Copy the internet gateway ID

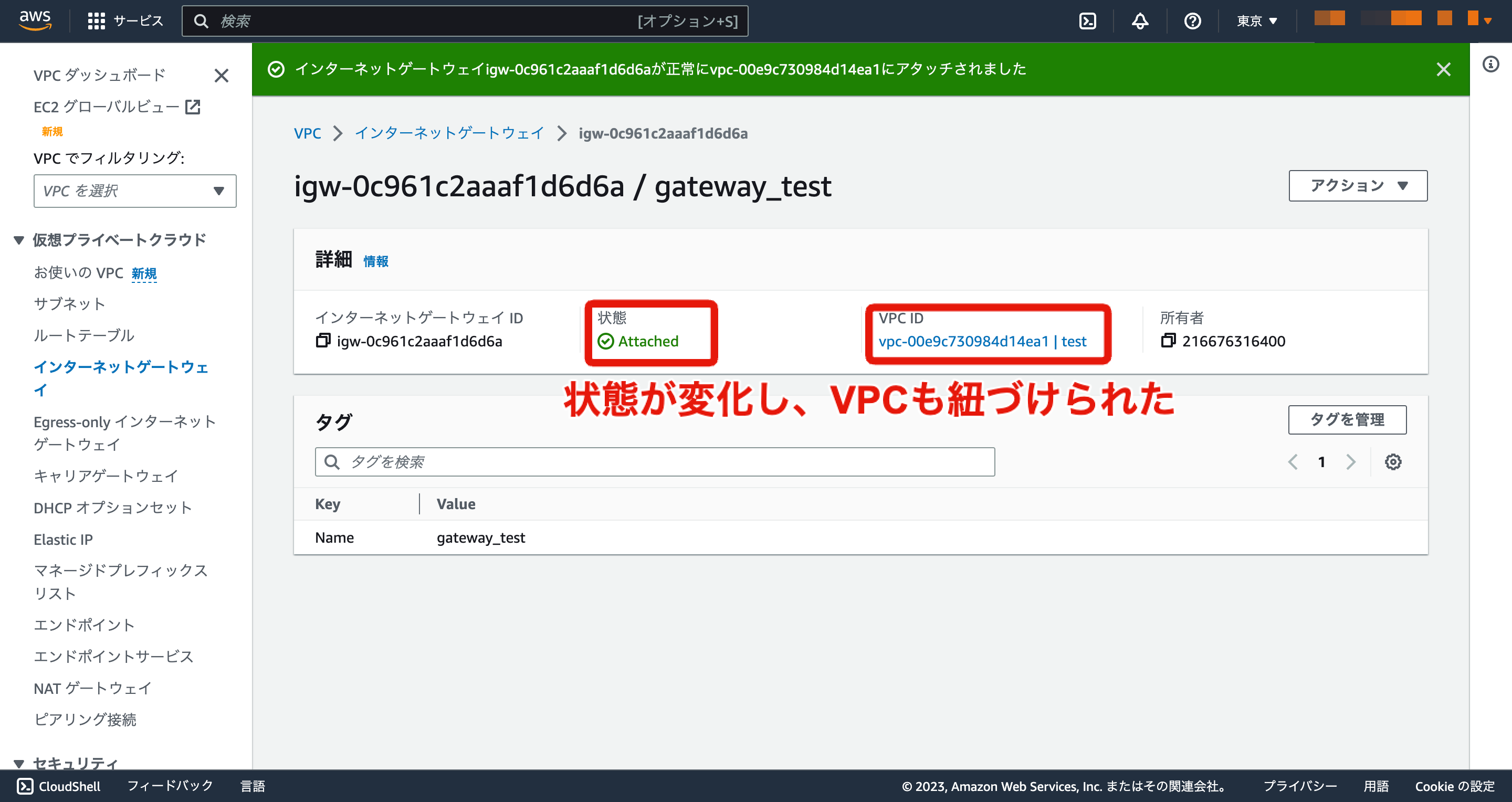323,341
